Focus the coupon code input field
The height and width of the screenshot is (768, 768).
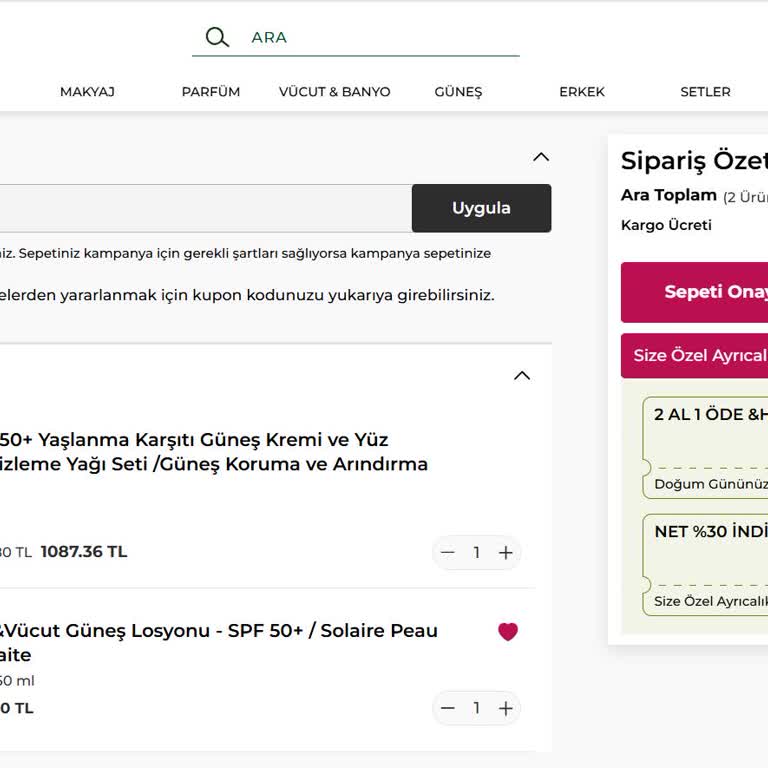[x=200, y=208]
